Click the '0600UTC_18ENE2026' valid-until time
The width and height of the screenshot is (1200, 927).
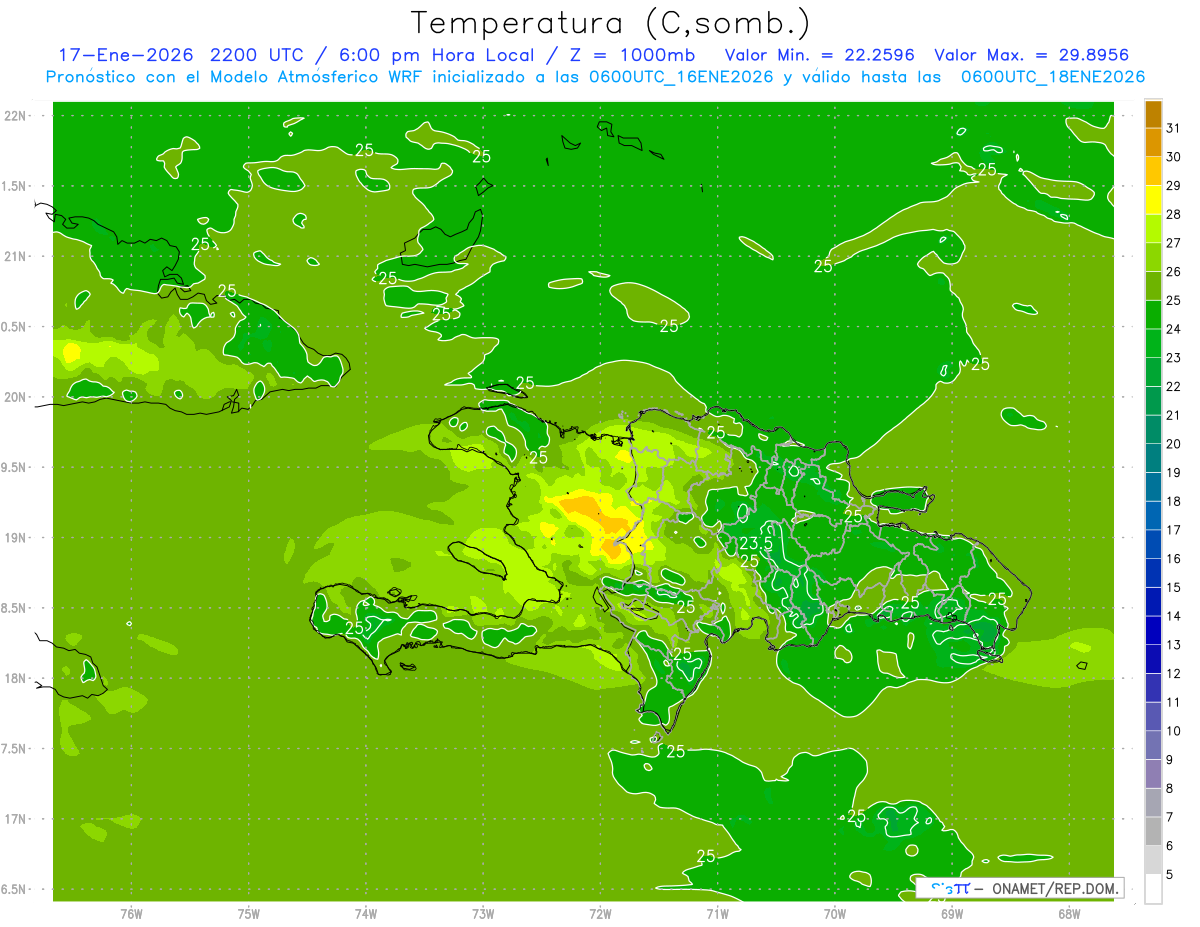1053,77
